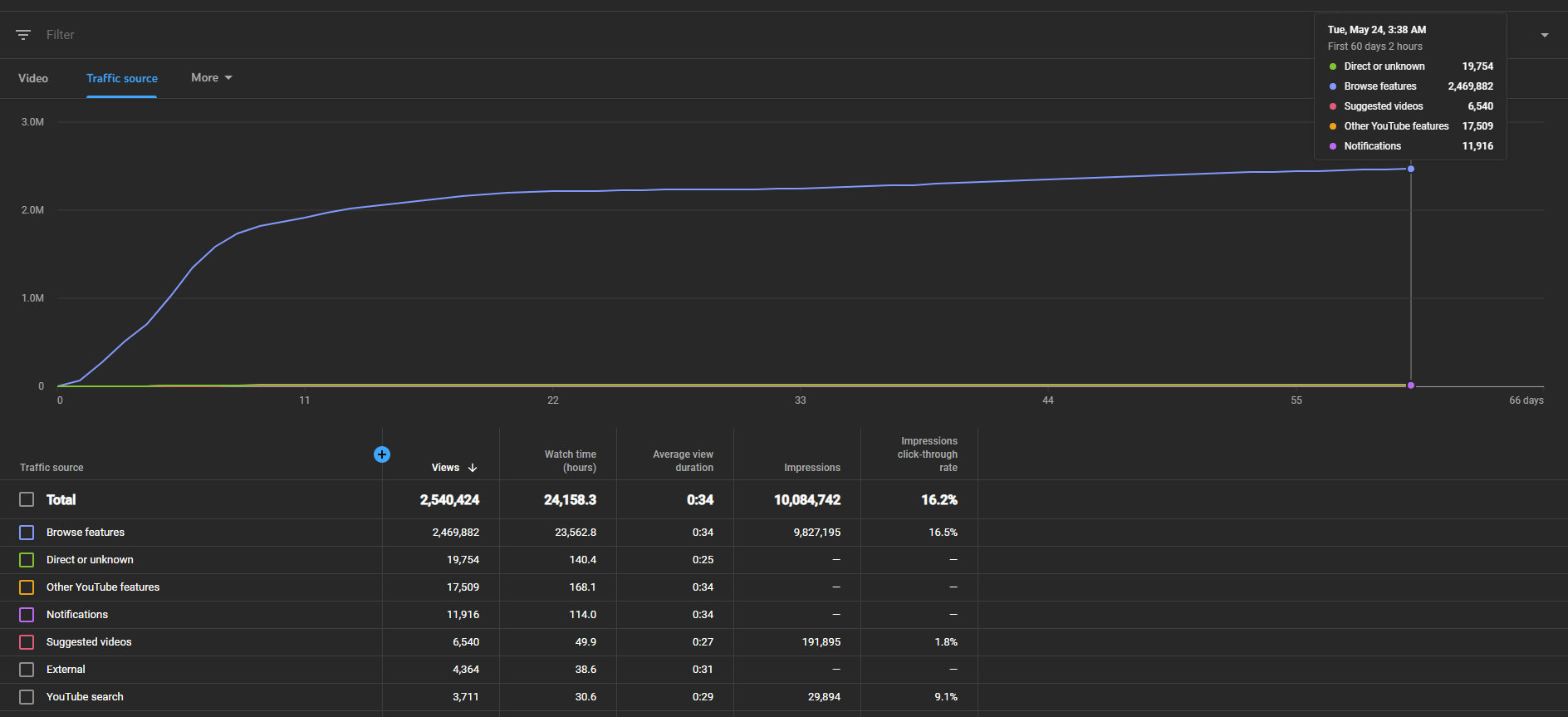This screenshot has width=1568, height=717.
Task: Open Suggested videos traffic source details
Action: tap(89, 642)
